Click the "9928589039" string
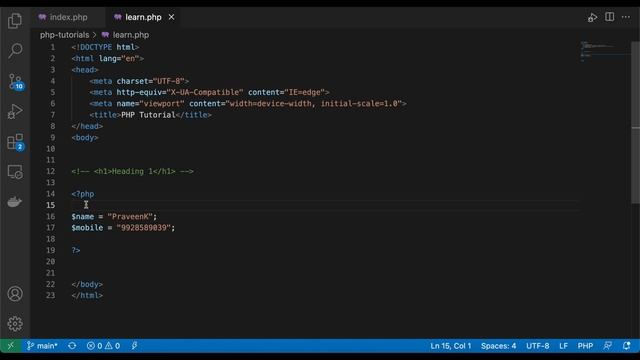The width and height of the screenshot is (640, 360). (x=143, y=227)
